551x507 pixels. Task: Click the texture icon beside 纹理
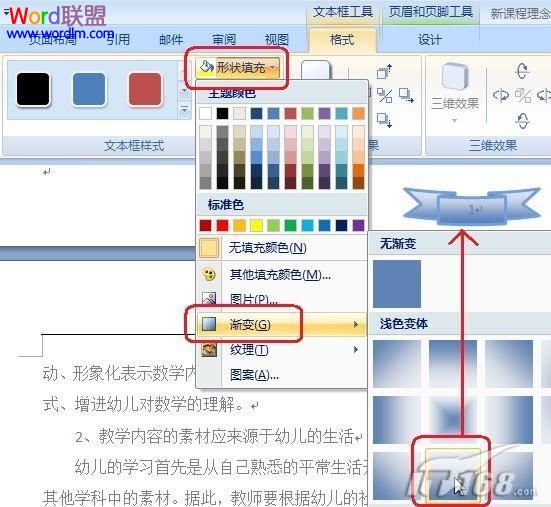(209, 350)
